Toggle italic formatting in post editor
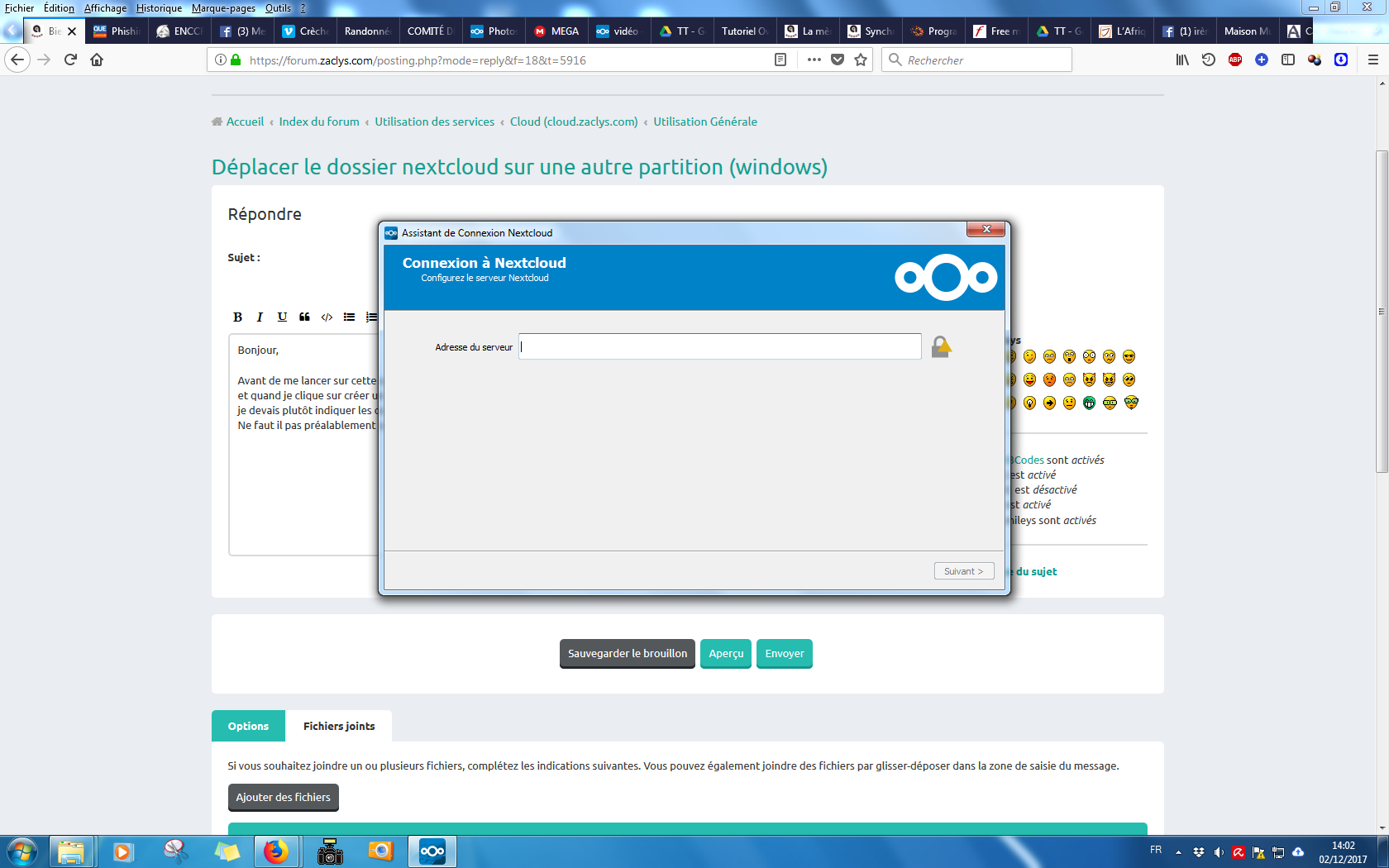 coord(260,317)
